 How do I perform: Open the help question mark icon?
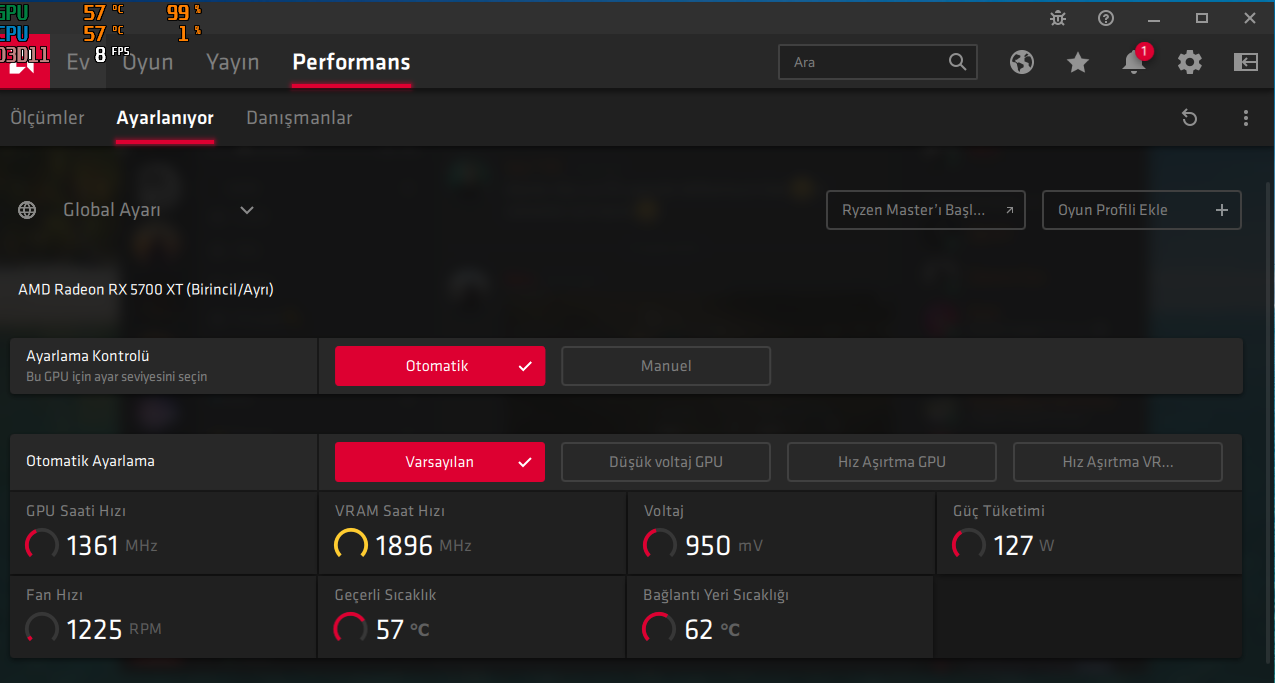point(1106,18)
